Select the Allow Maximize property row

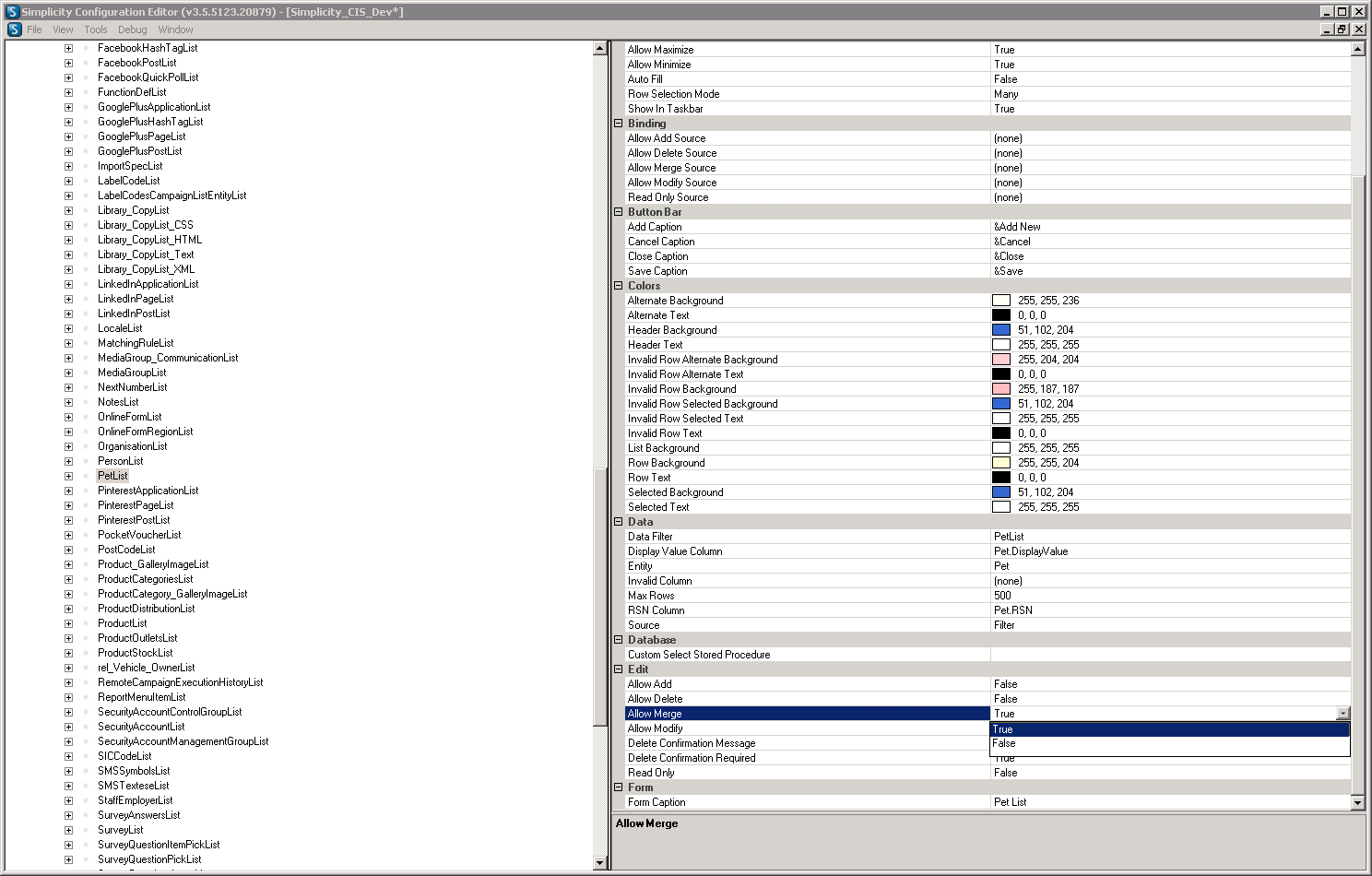(x=988, y=50)
